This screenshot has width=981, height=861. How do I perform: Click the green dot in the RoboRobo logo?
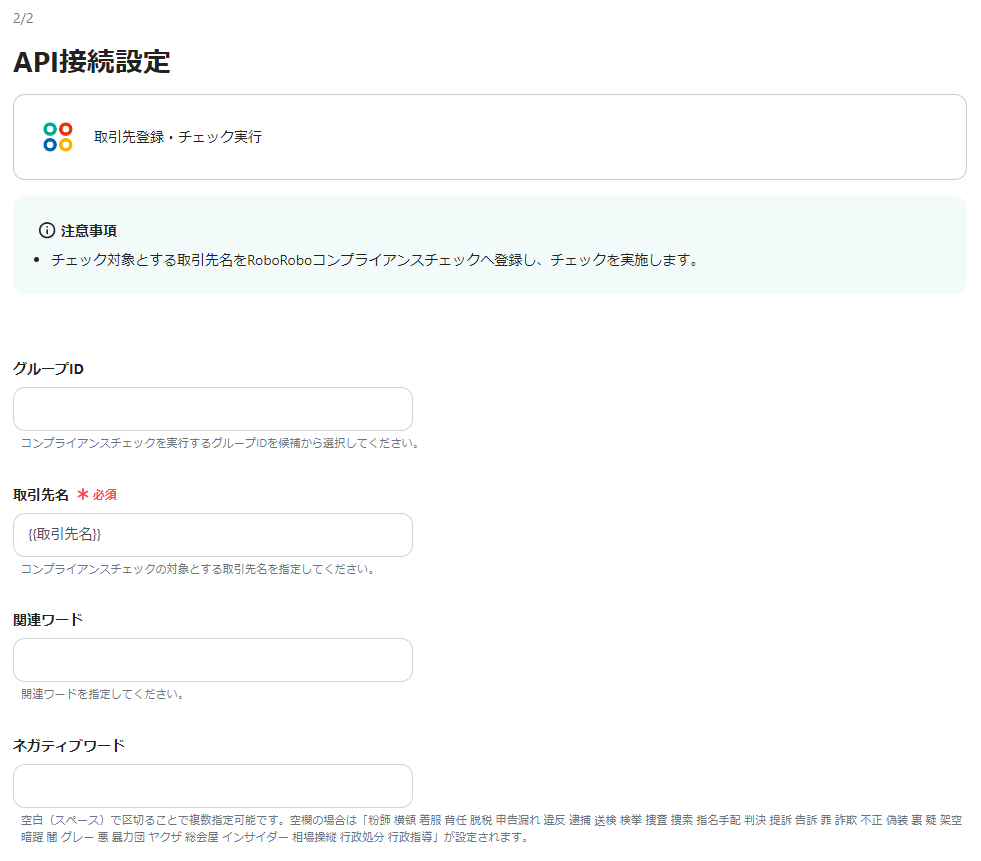tap(50, 129)
